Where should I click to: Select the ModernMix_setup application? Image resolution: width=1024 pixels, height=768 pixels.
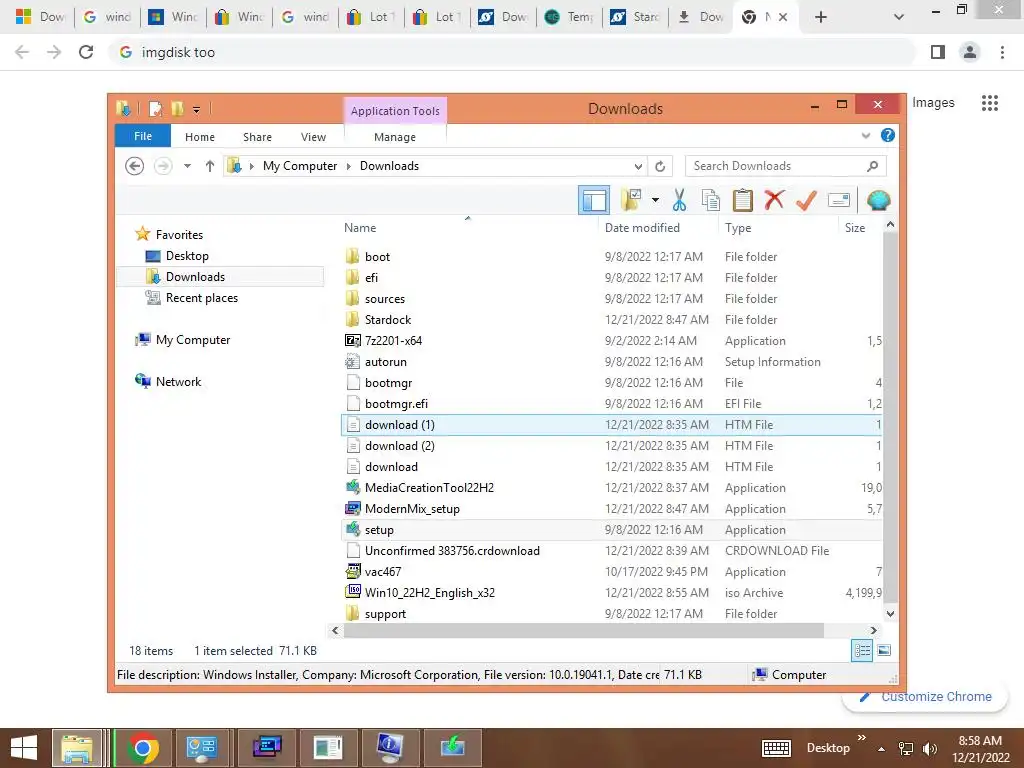(x=412, y=508)
